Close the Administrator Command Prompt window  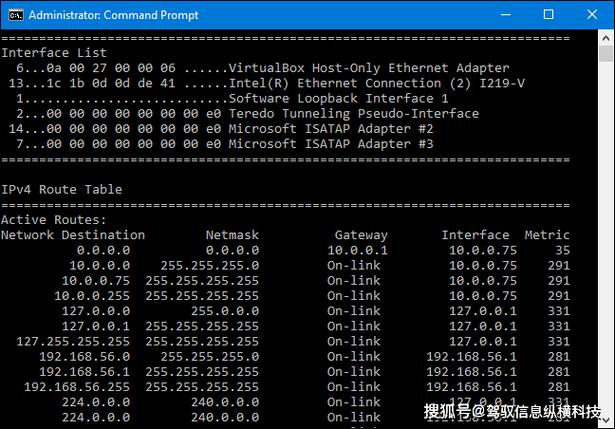click(592, 15)
